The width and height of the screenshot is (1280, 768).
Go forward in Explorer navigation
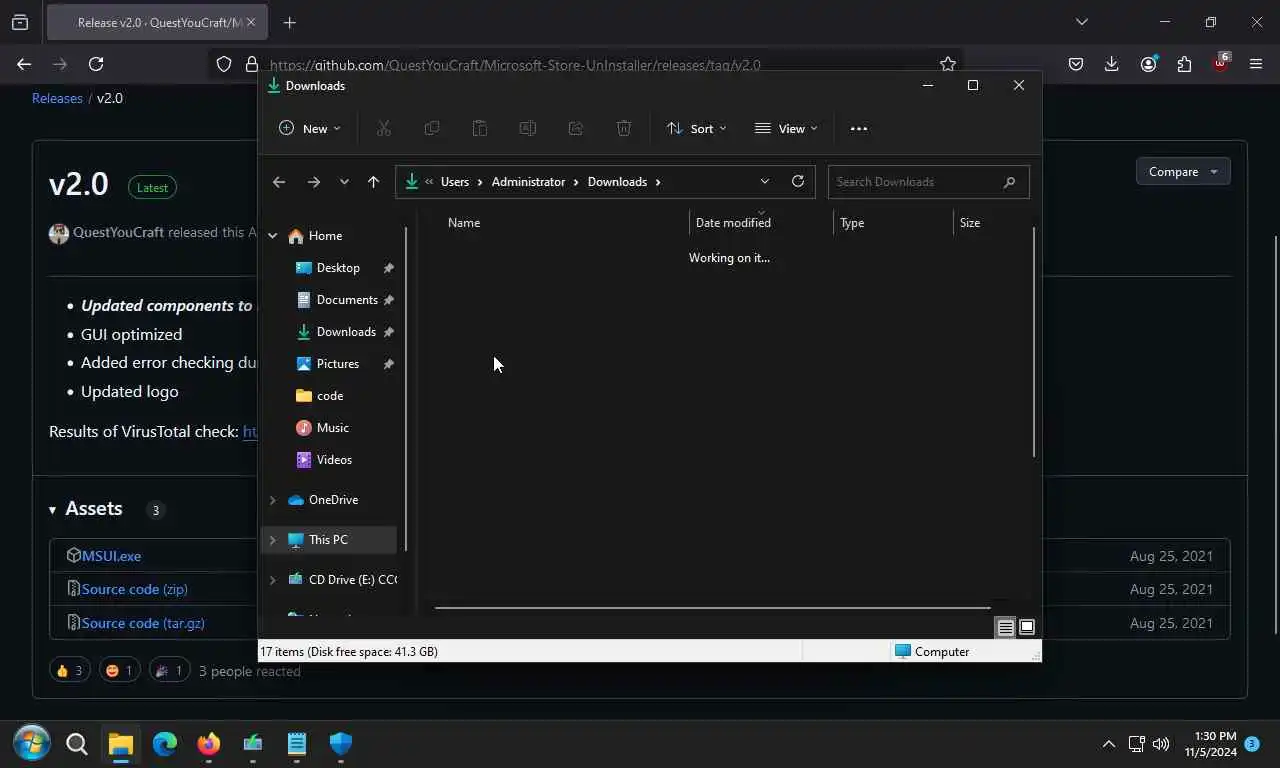pyautogui.click(x=314, y=182)
